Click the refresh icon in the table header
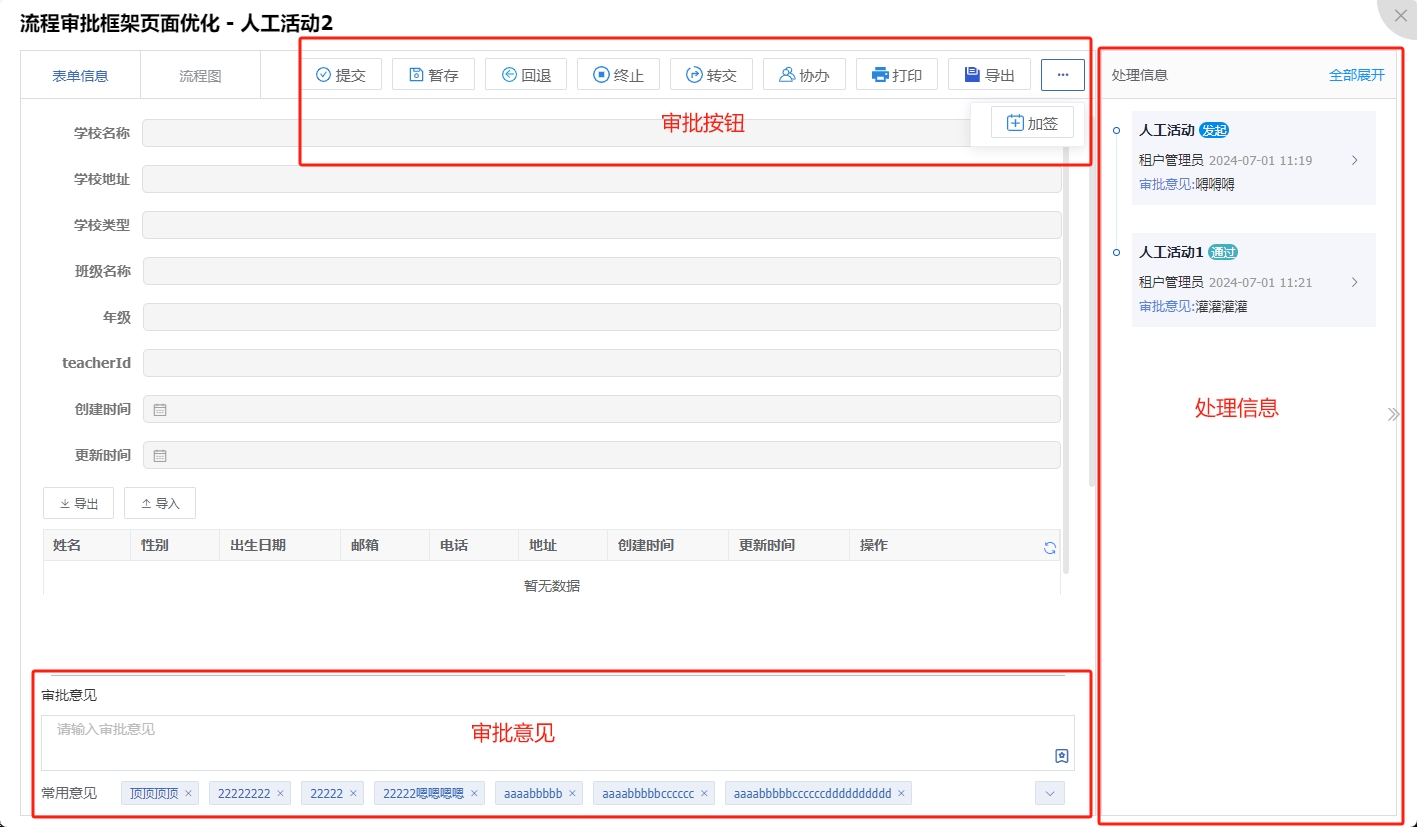This screenshot has width=1417, height=827. (x=1048, y=546)
